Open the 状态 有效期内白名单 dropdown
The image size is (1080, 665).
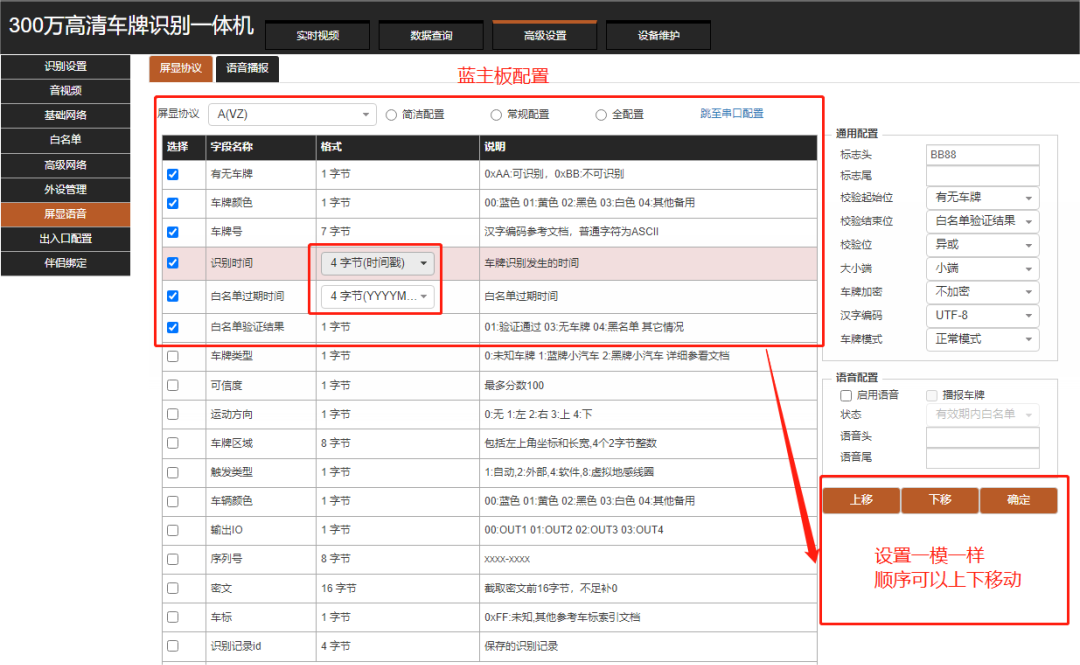coord(982,414)
